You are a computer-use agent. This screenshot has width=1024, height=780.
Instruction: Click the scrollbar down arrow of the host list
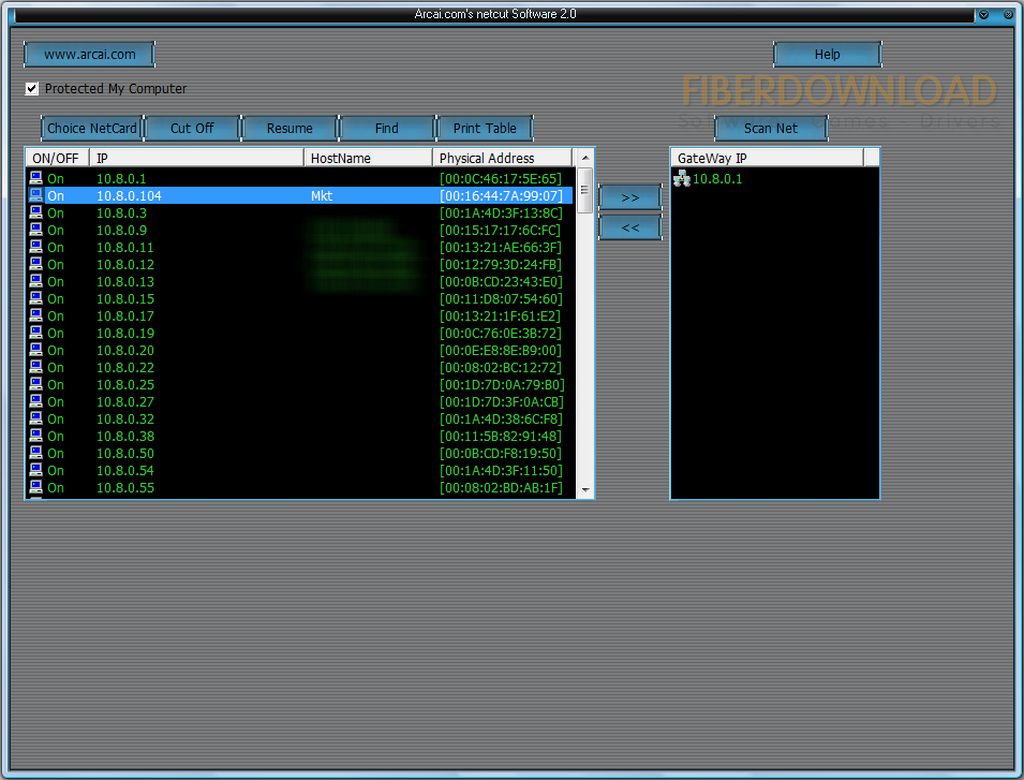pyautogui.click(x=586, y=491)
